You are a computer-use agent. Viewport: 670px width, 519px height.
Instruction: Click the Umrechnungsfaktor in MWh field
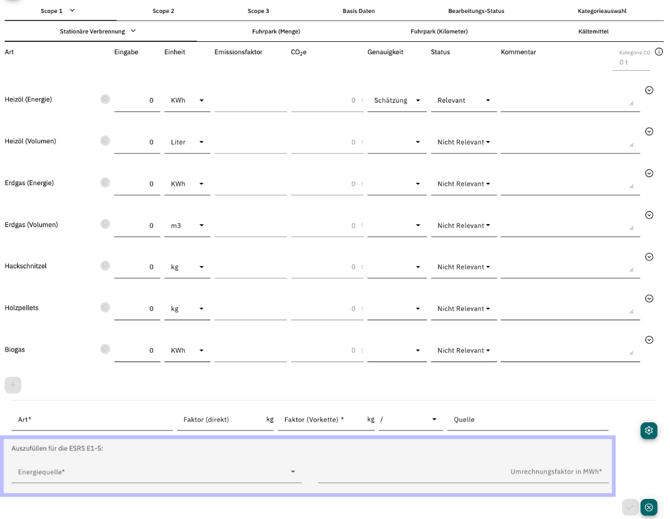click(463, 472)
